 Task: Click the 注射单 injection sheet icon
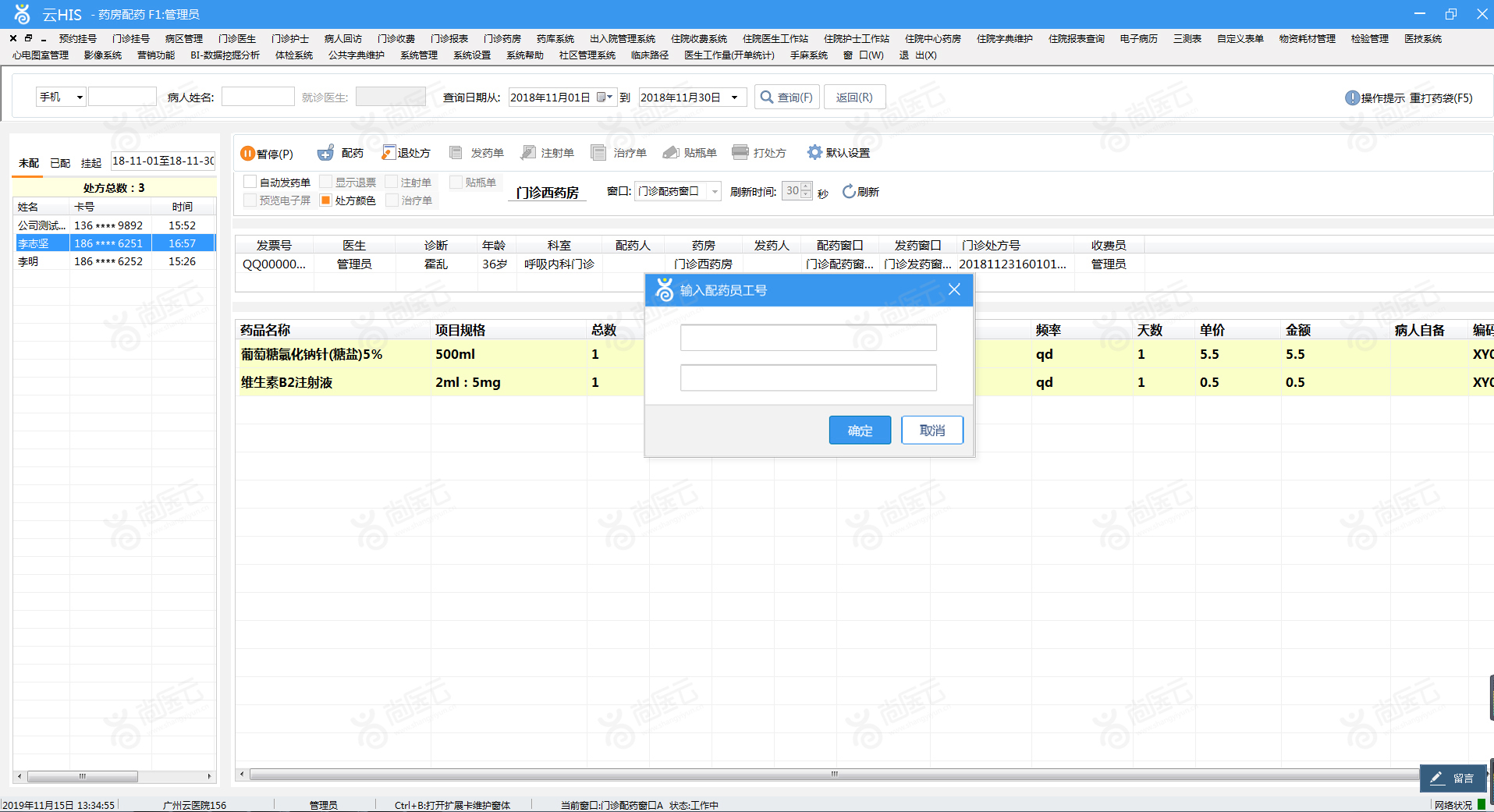[x=528, y=153]
